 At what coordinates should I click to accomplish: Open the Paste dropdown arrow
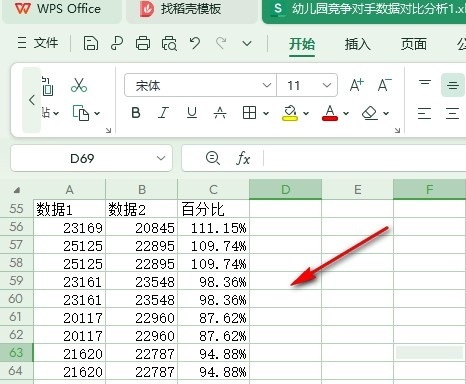coord(56,113)
